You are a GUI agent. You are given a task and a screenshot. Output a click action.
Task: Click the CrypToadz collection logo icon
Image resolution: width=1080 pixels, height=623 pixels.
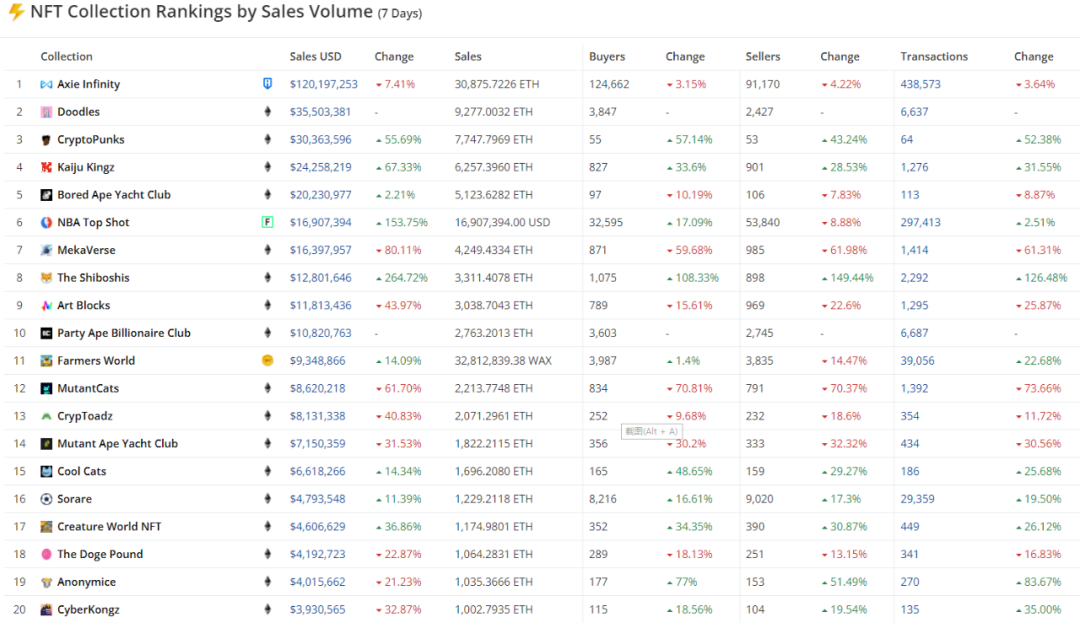[x=46, y=416]
